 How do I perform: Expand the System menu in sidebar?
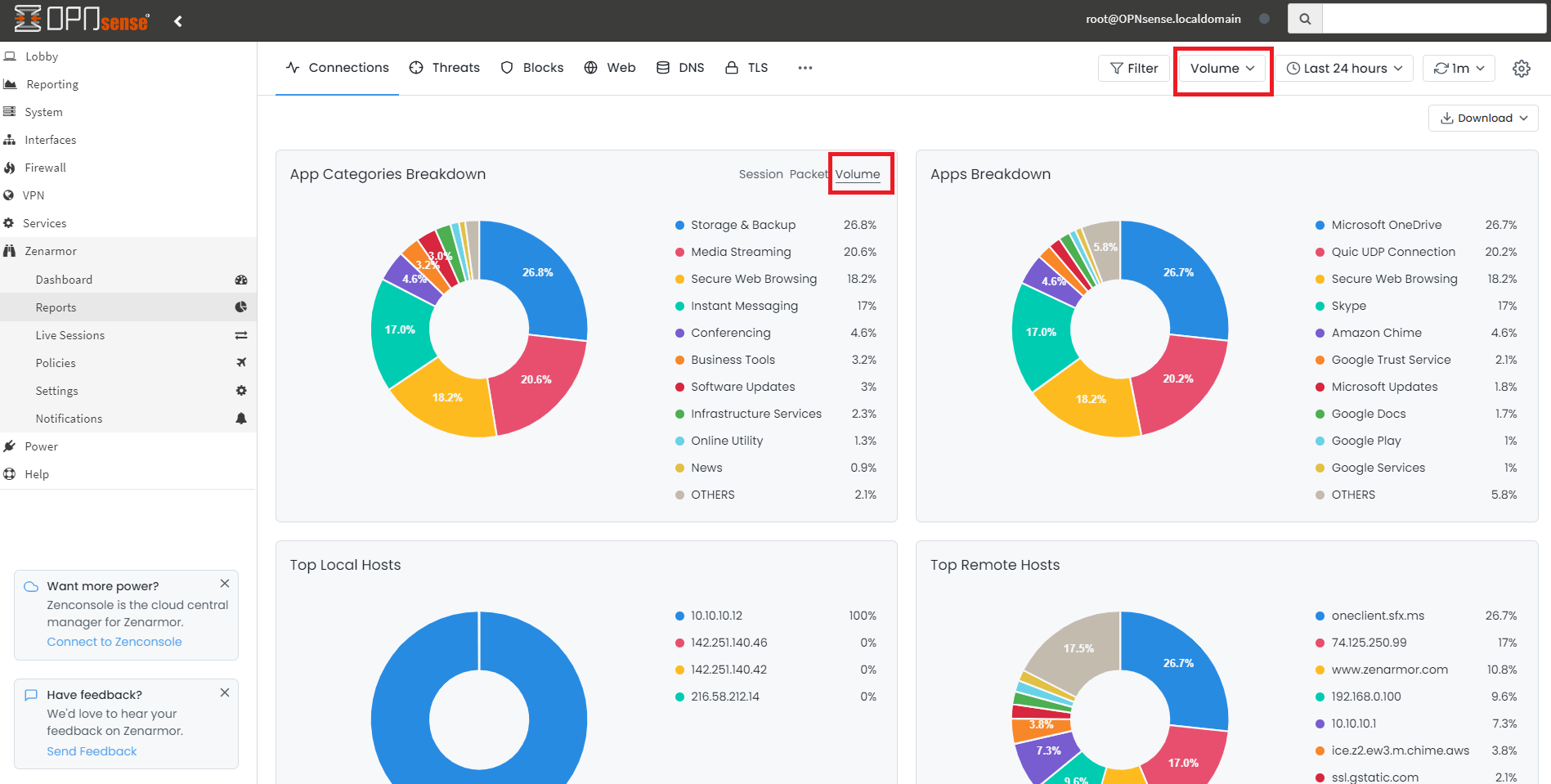click(x=128, y=112)
